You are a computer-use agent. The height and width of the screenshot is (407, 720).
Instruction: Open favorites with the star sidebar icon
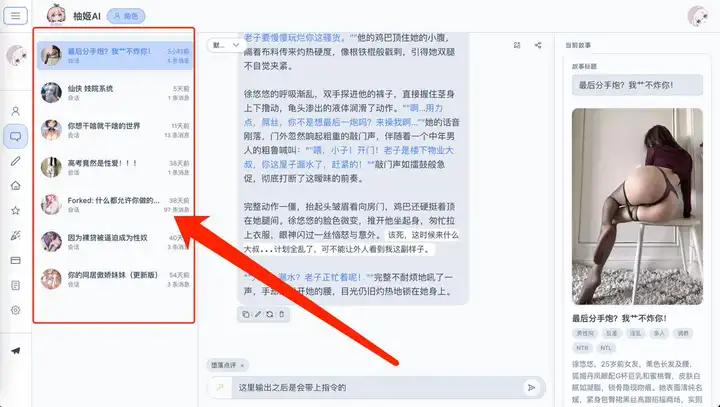coord(15,211)
